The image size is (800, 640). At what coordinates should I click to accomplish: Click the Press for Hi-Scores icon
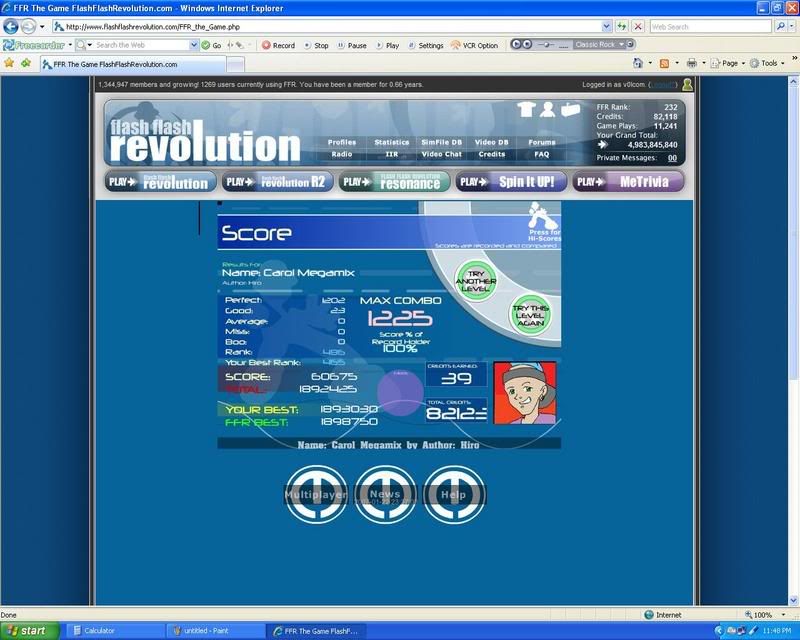click(x=543, y=221)
